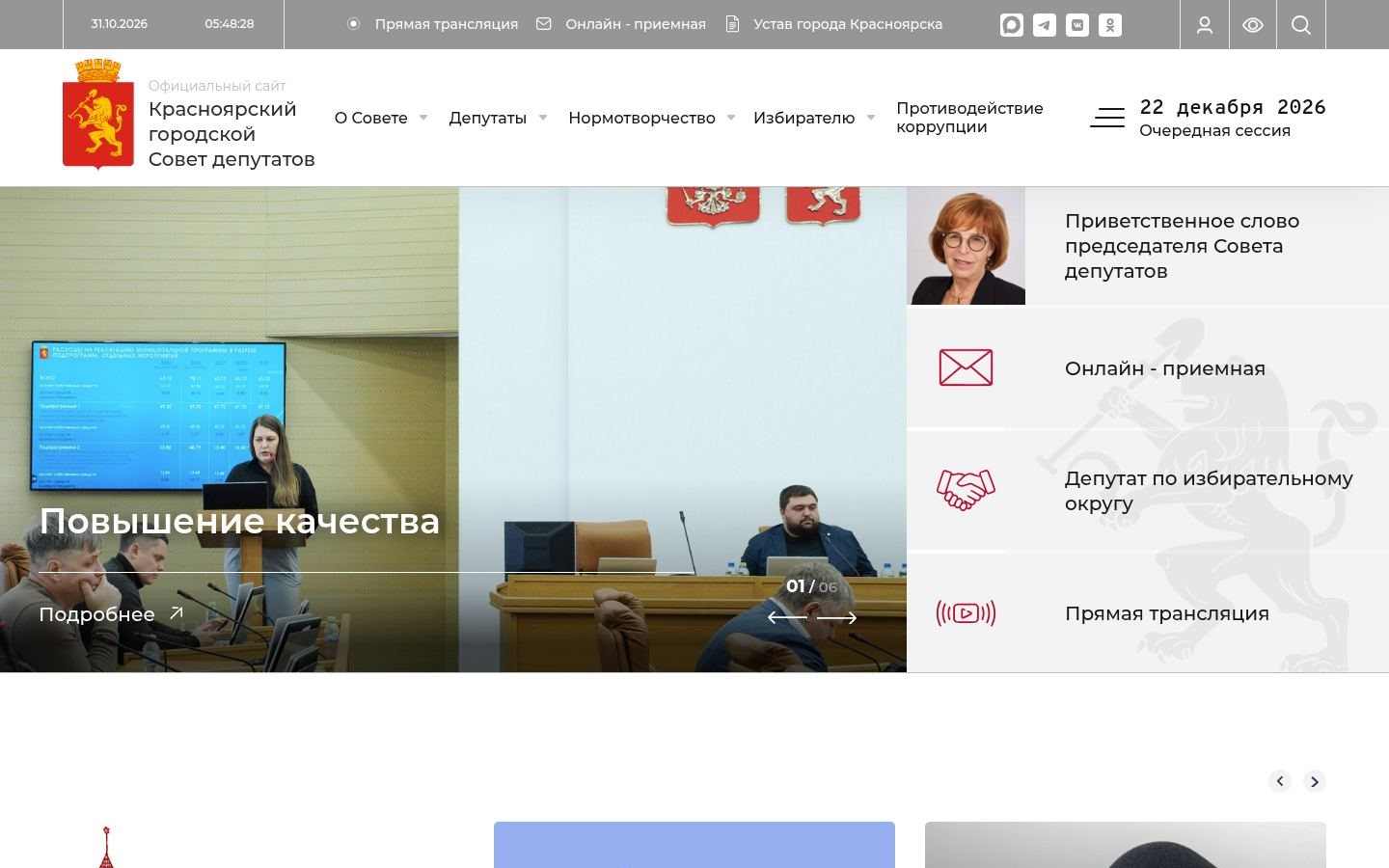Screen dimensions: 1389x868
Task: Click the previous chevron of the news carousel
Action: (x=1280, y=781)
